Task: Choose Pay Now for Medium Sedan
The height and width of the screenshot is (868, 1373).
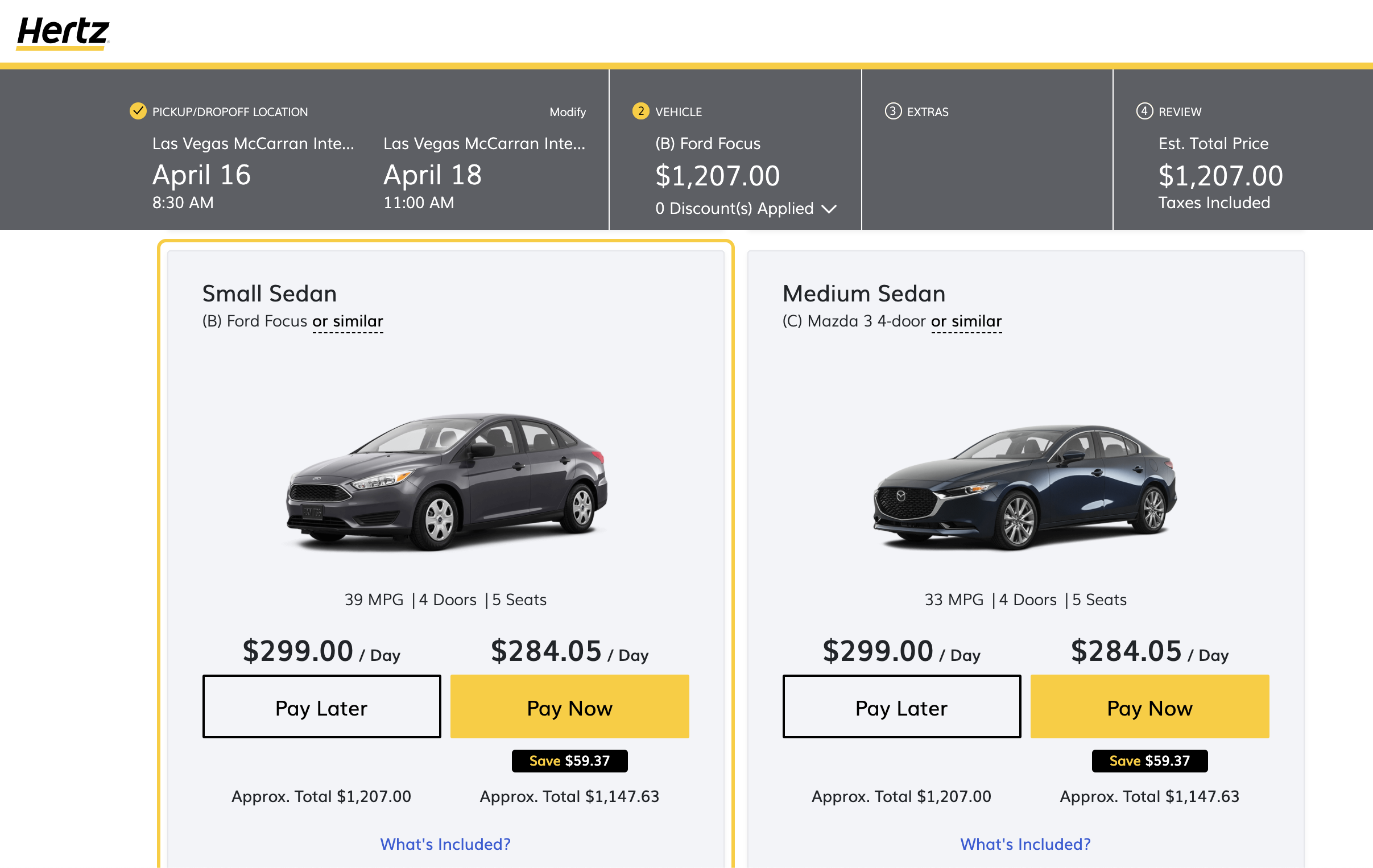Action: (1149, 706)
